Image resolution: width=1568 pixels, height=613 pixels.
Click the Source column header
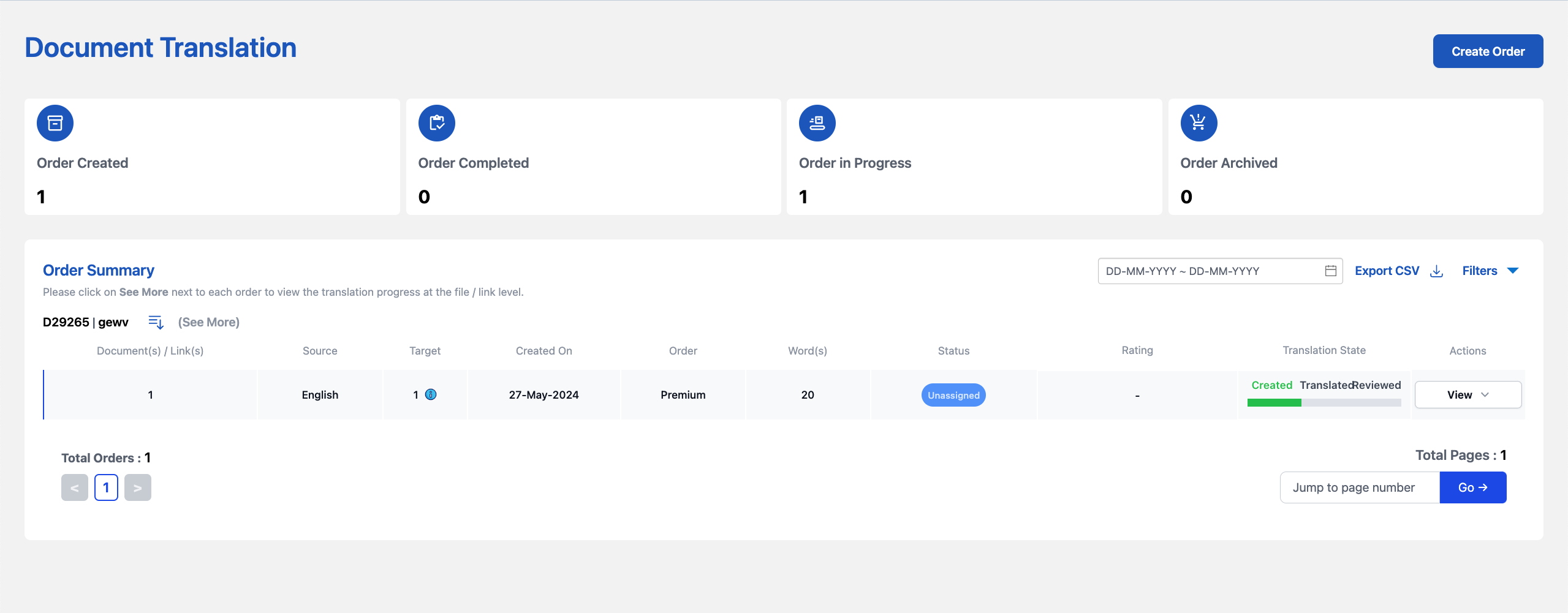tap(320, 351)
